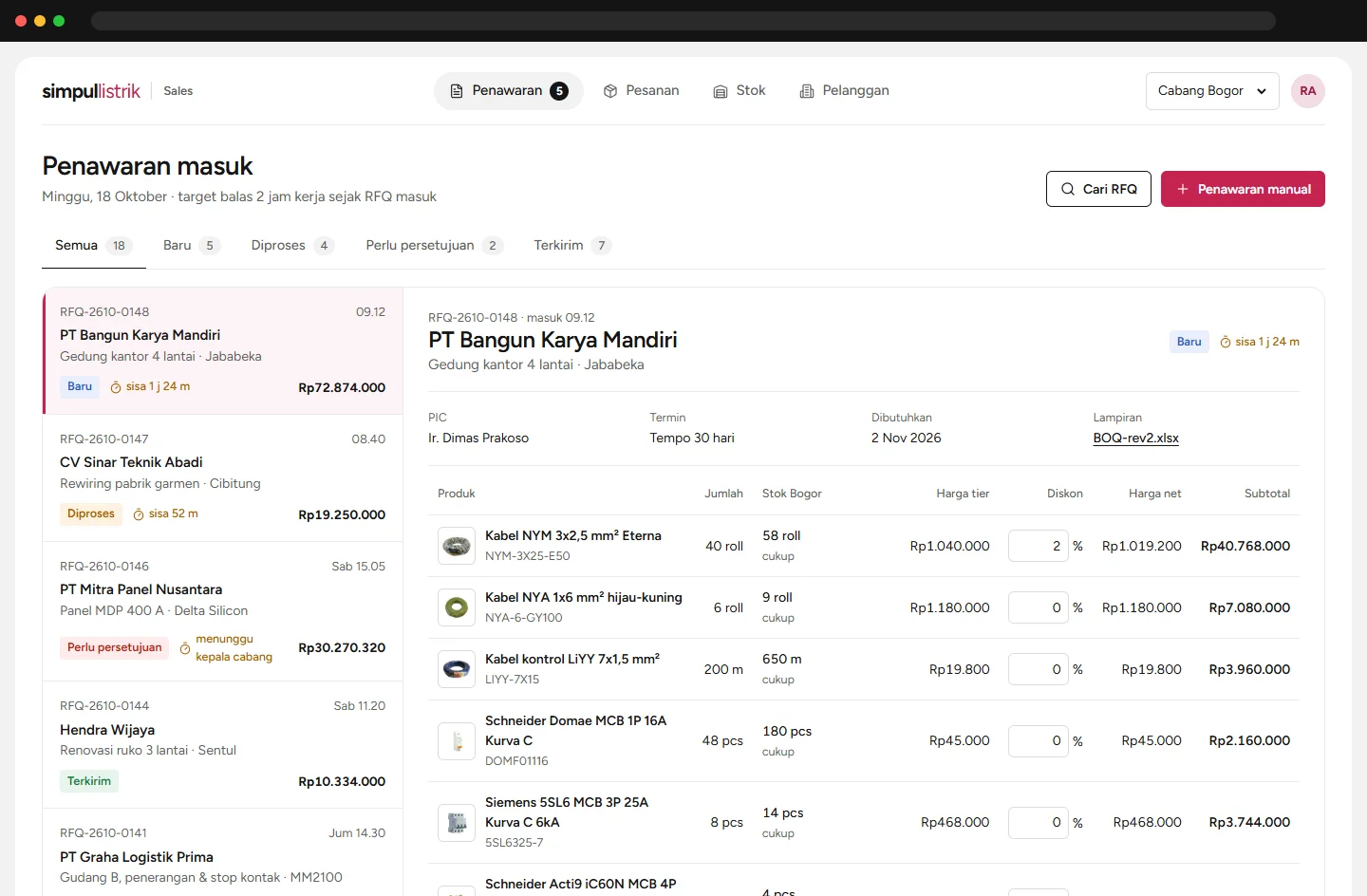The image size is (1367, 896).
Task: Show the Perlu persetujuan tab
Action: coord(434,246)
